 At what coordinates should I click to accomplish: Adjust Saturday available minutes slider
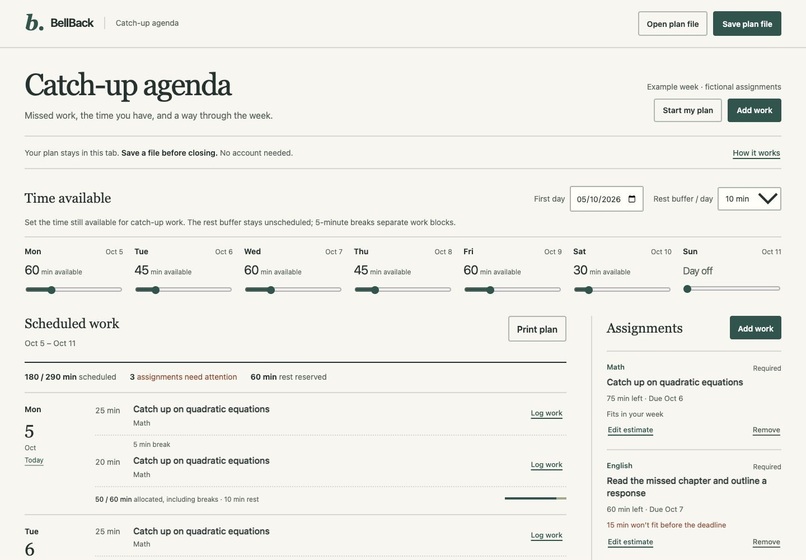click(622, 290)
